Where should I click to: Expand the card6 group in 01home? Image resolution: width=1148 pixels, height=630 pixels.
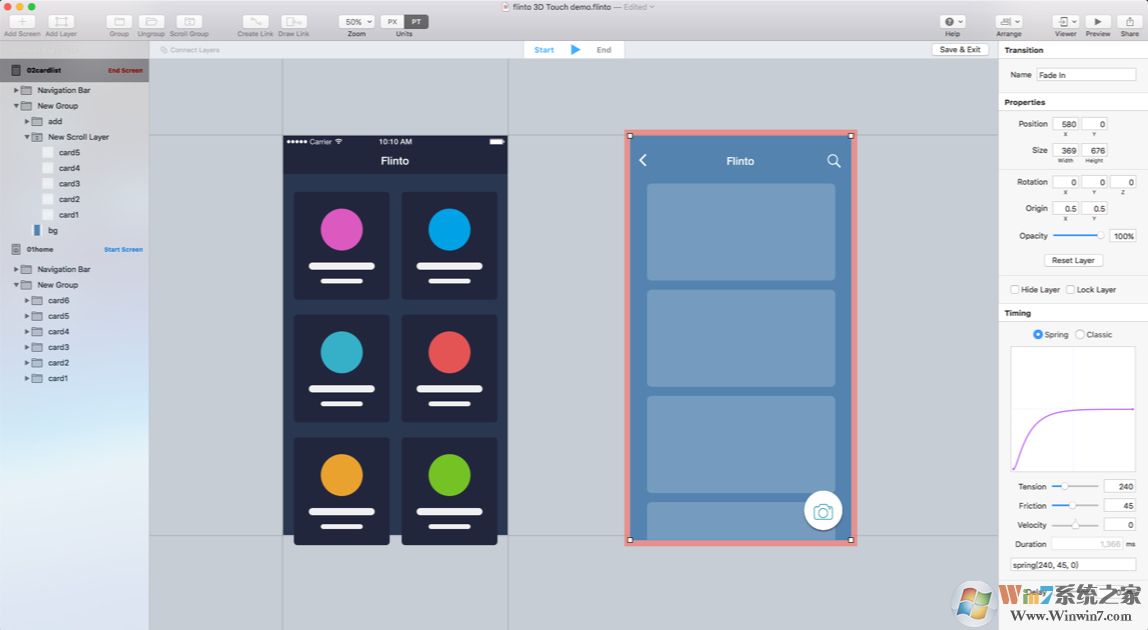click(27, 300)
